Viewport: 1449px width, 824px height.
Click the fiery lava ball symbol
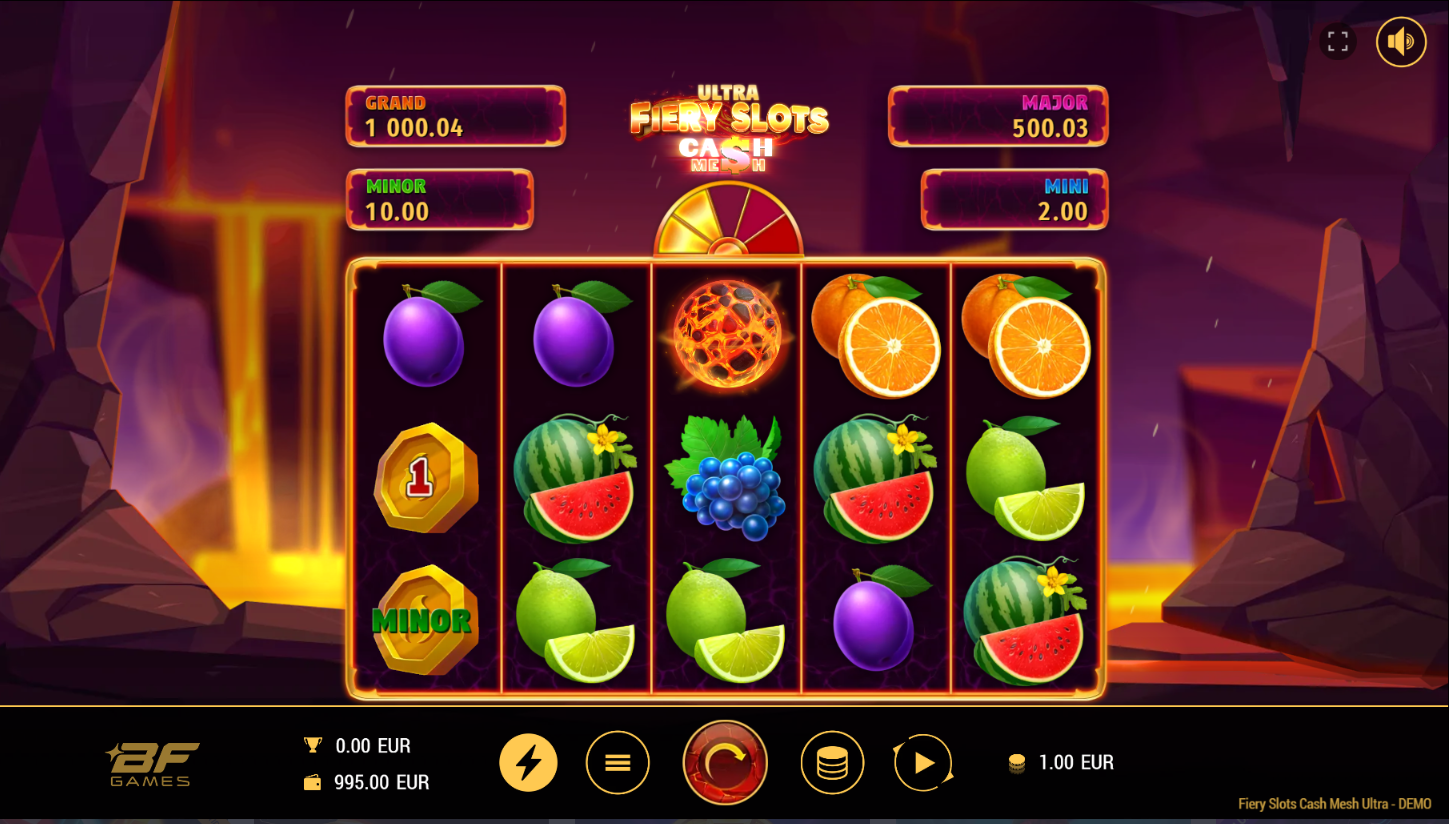727,333
